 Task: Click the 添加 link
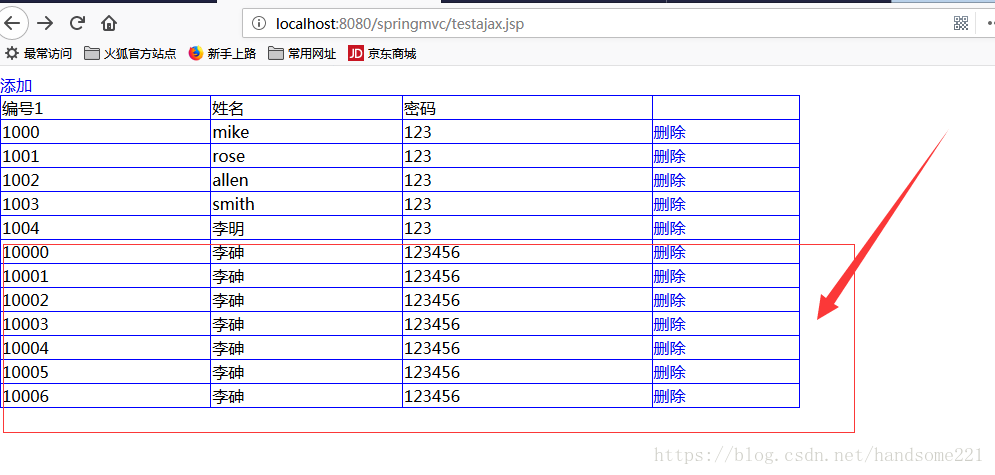tap(16, 86)
